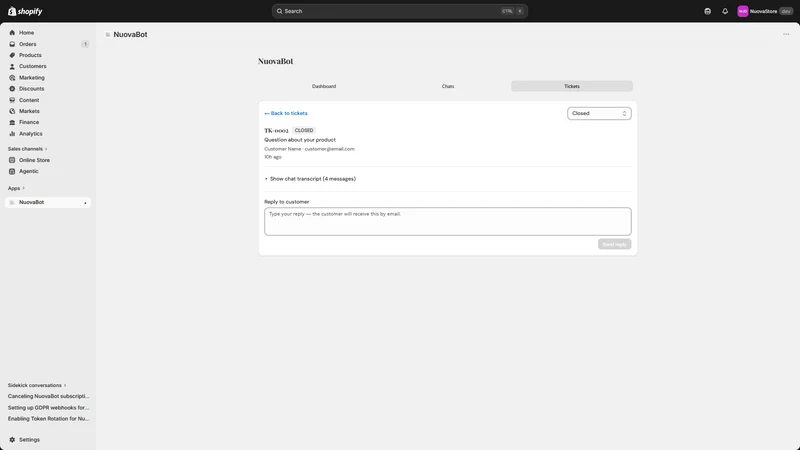Open Canceling NuovaBot subscription conversation
The image size is (800, 450).
(48, 396)
